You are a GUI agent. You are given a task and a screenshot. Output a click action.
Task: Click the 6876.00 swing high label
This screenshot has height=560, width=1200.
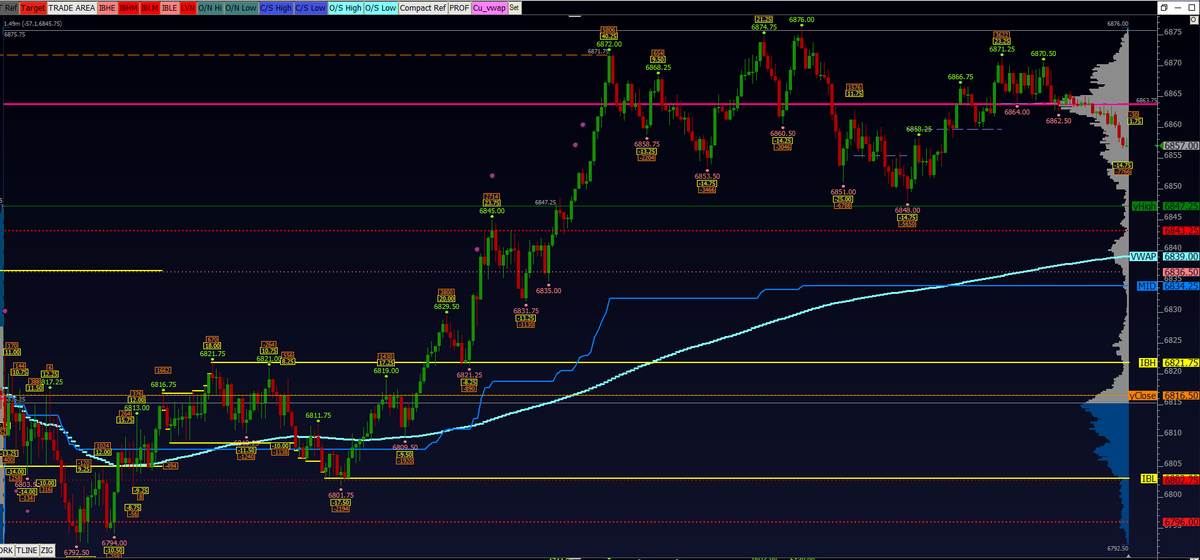click(x=801, y=20)
